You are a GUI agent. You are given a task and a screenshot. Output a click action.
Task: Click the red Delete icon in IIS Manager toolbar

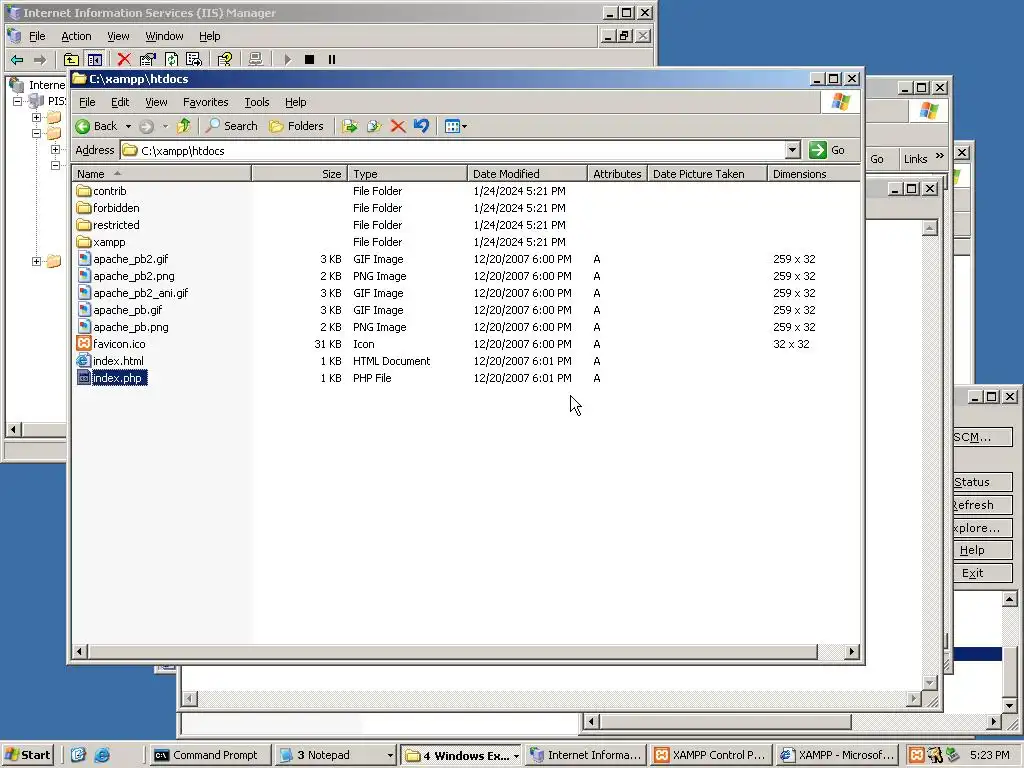point(123,59)
